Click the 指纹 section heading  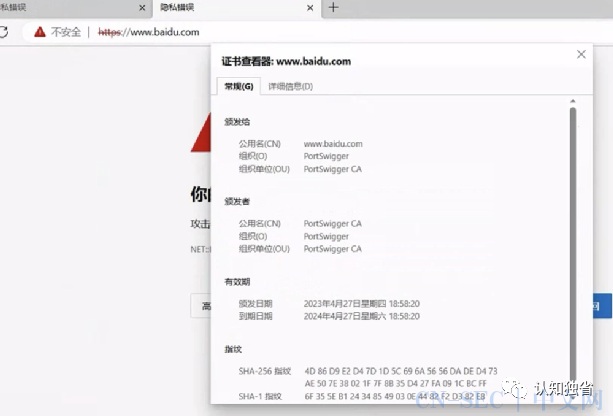[x=233, y=350]
